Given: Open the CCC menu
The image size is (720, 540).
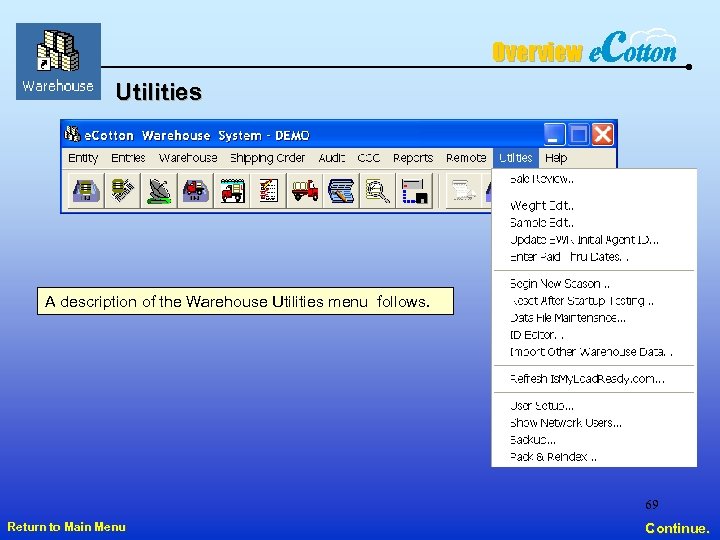Looking at the screenshot, I should pyautogui.click(x=369, y=158).
